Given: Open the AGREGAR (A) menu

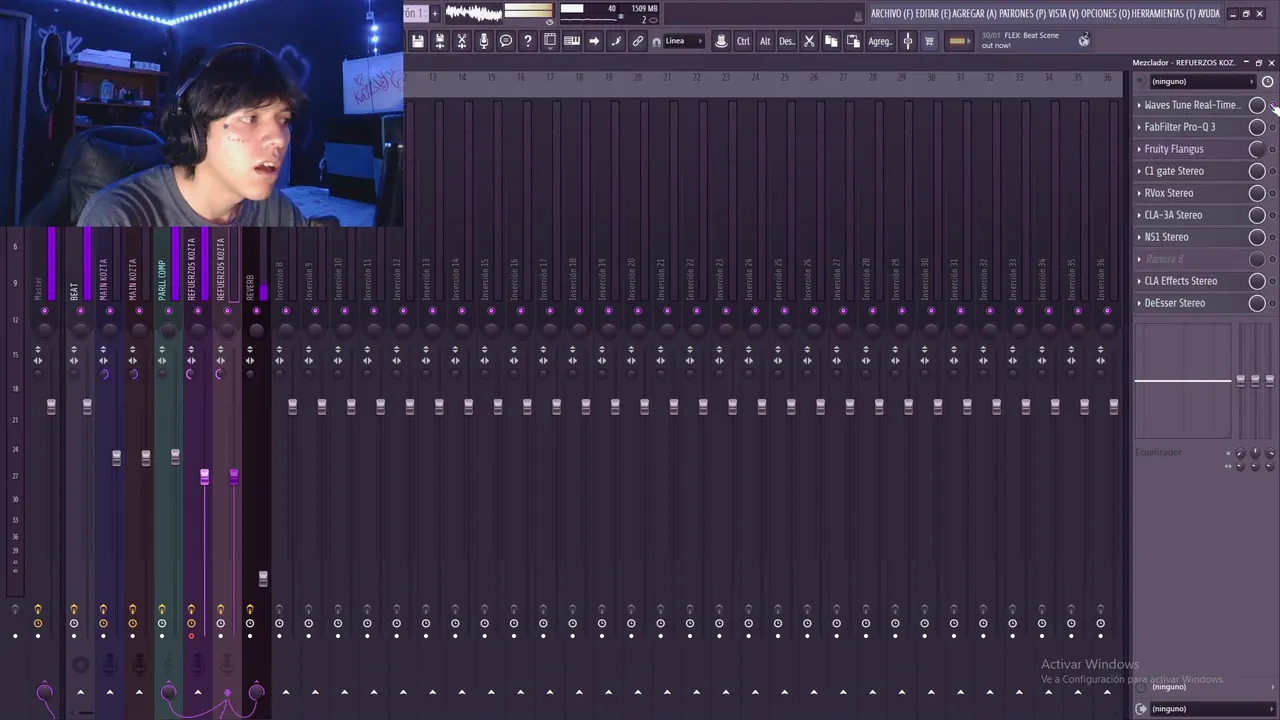Looking at the screenshot, I should tap(975, 13).
